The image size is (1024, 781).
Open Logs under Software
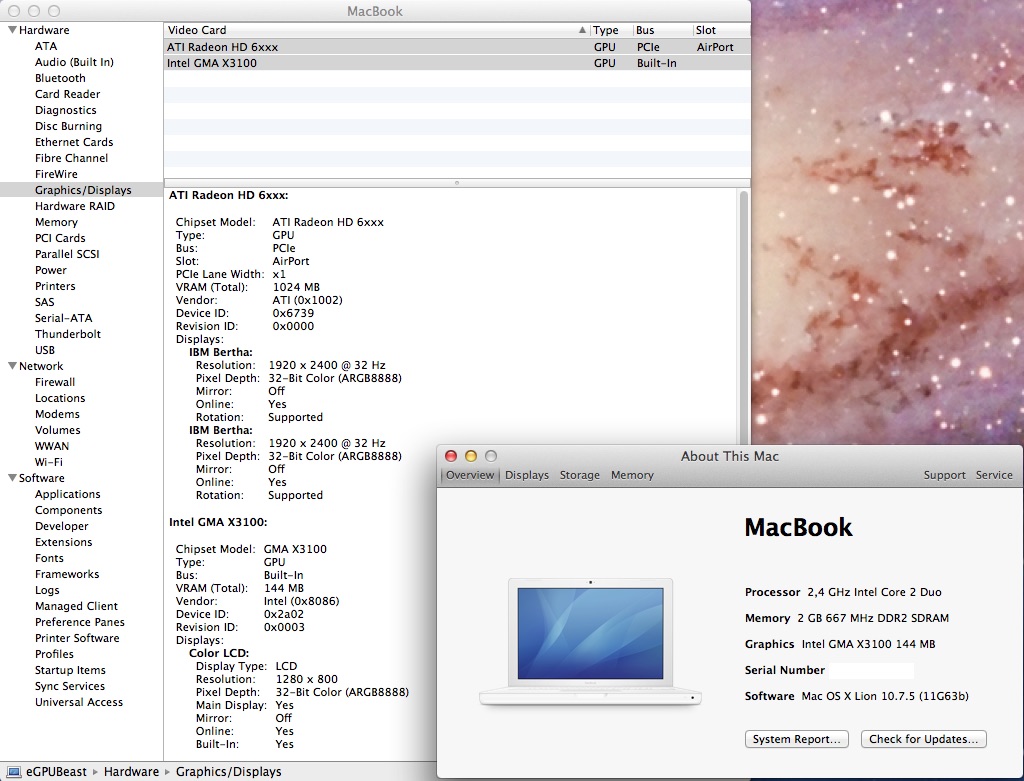point(47,590)
